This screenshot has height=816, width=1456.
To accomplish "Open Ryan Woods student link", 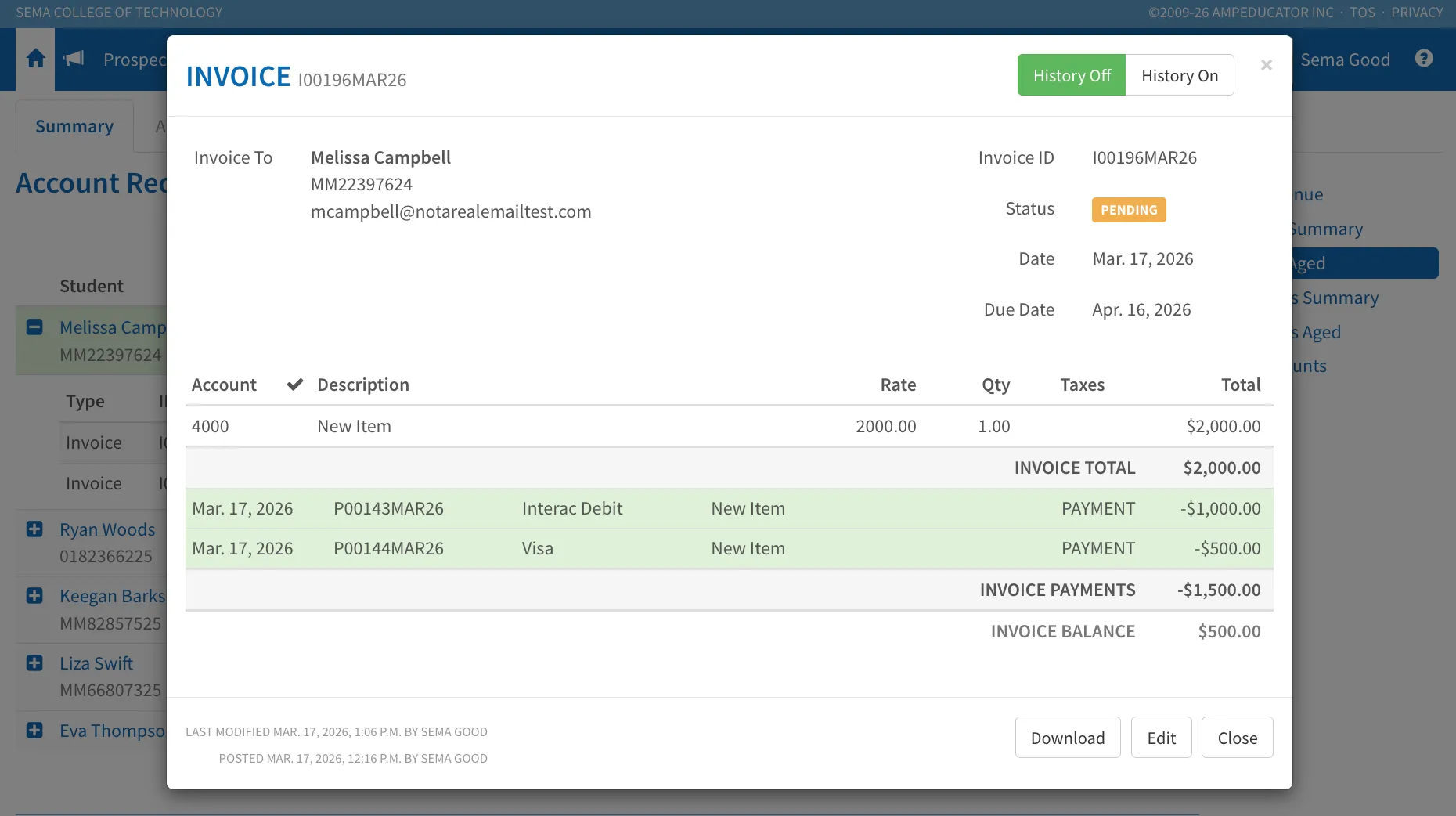I will (107, 529).
